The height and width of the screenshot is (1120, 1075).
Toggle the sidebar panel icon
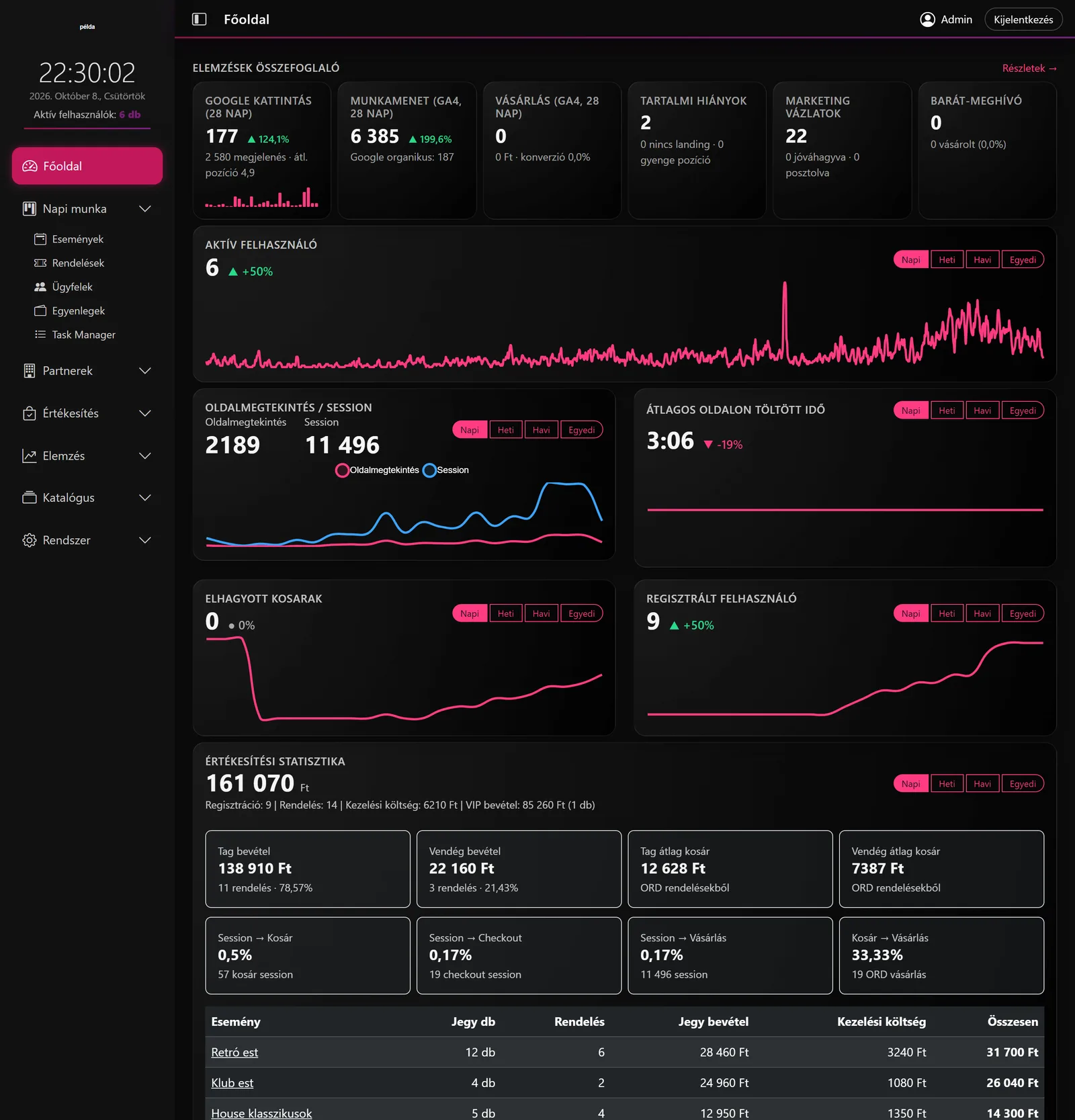click(x=199, y=19)
